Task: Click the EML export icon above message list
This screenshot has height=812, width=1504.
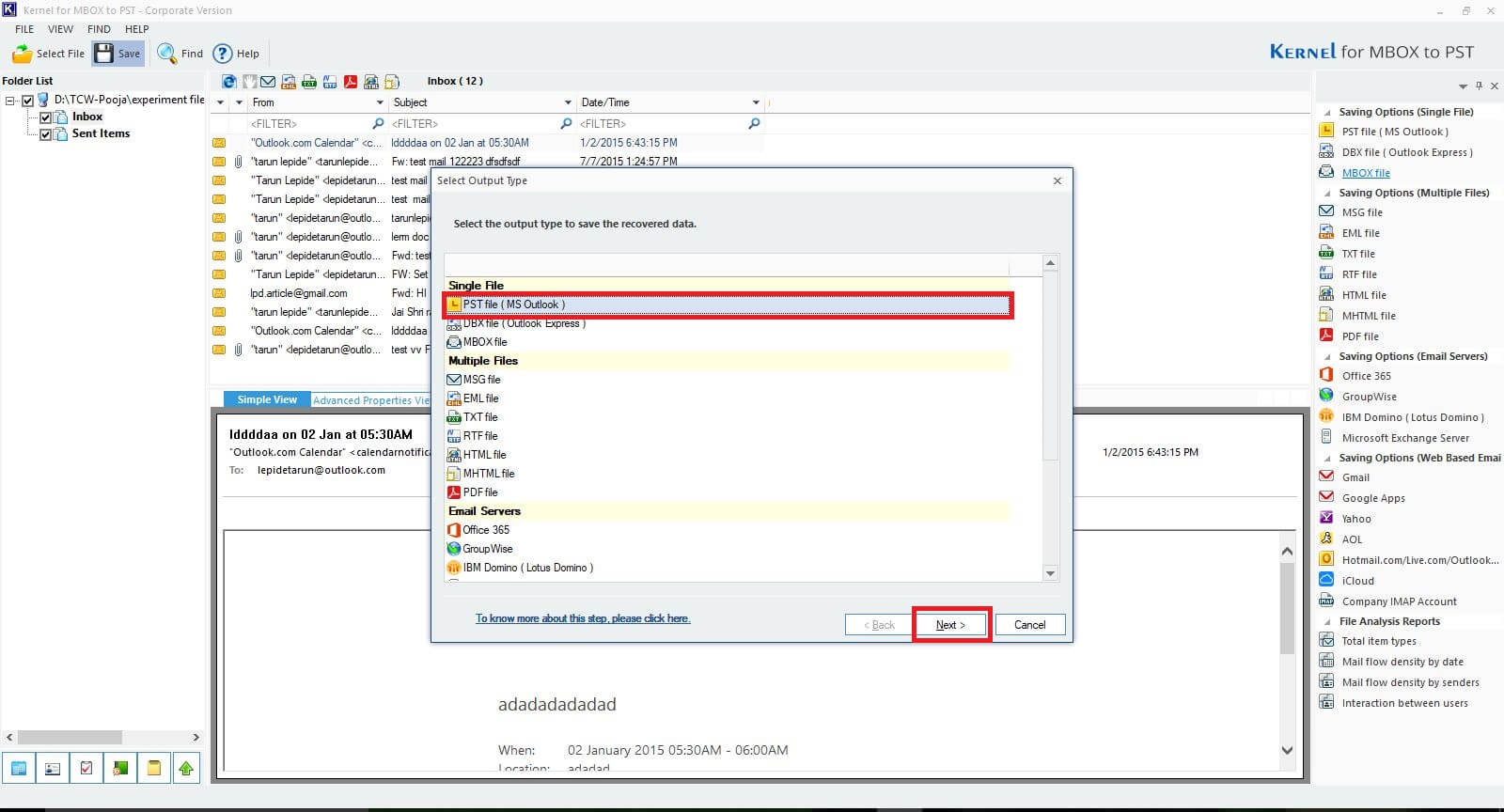Action: click(x=289, y=82)
